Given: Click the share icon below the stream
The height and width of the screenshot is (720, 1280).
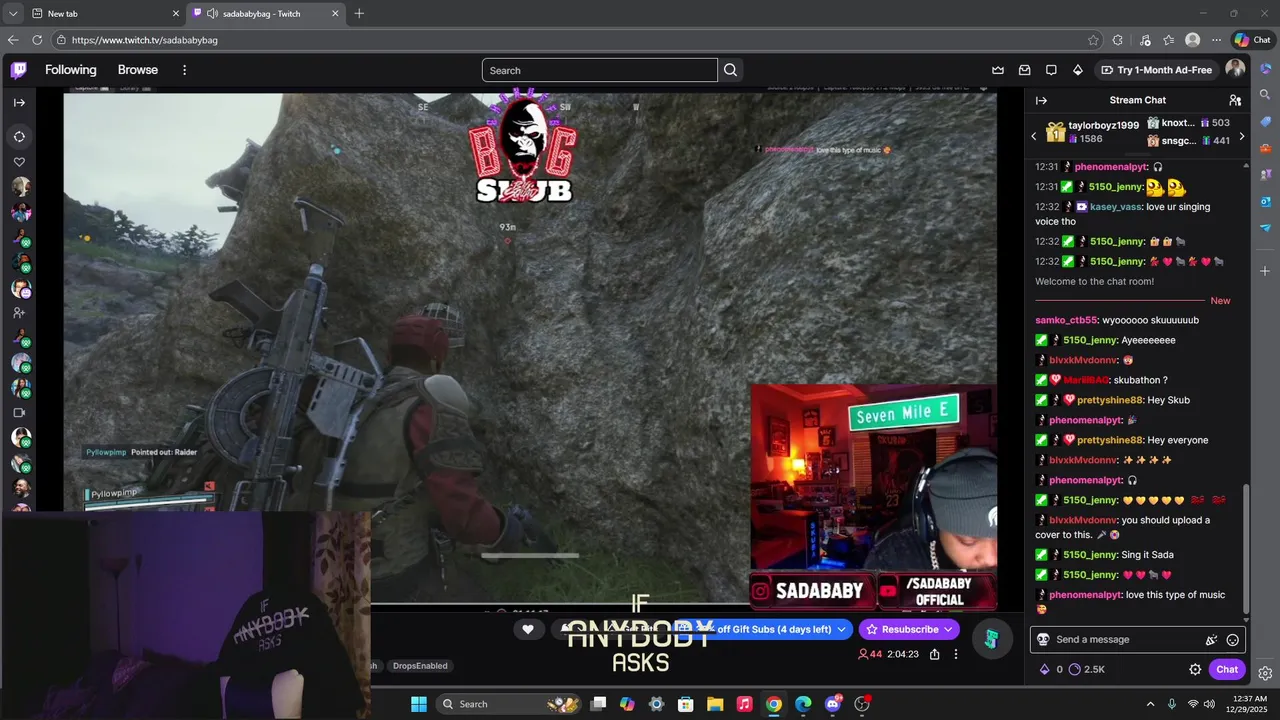Looking at the screenshot, I should [934, 654].
